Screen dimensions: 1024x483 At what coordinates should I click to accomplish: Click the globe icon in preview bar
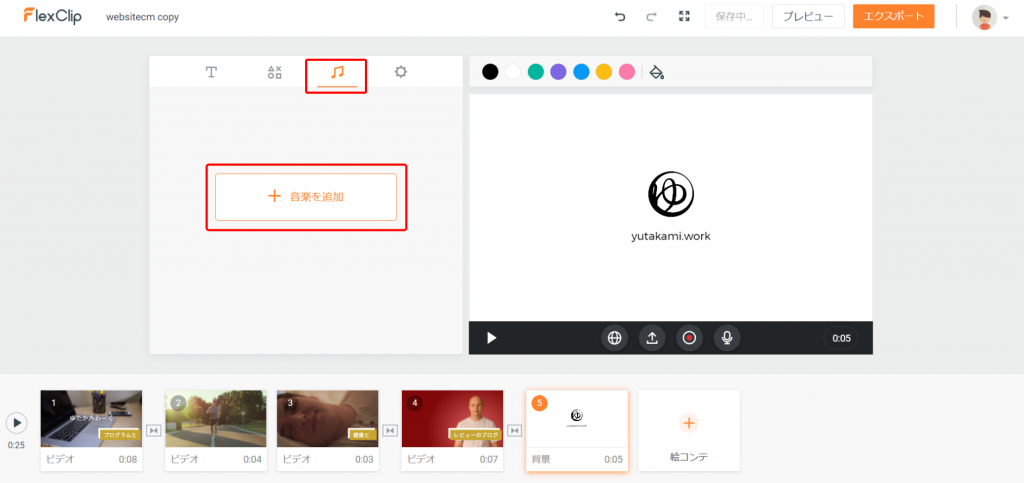coord(614,338)
